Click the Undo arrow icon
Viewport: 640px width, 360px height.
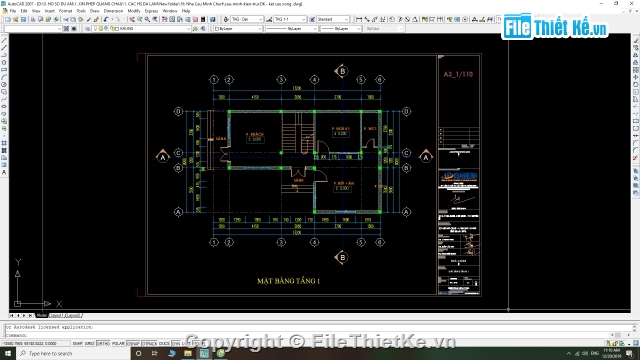pos(105,19)
